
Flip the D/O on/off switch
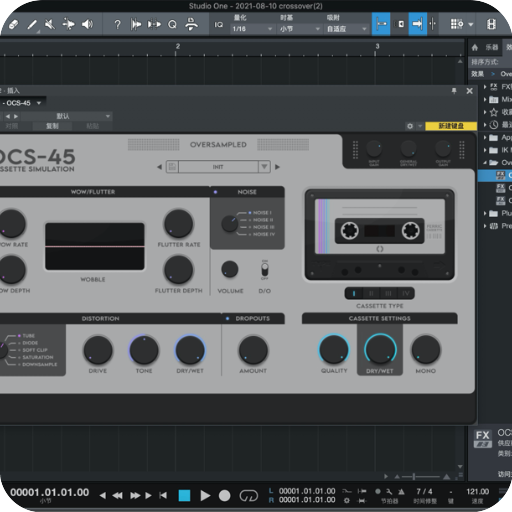coord(265,270)
